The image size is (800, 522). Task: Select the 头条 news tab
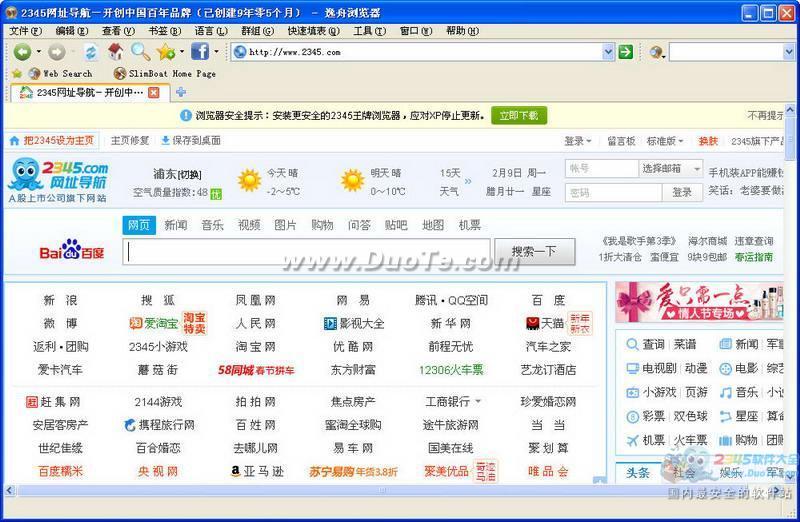tap(638, 473)
